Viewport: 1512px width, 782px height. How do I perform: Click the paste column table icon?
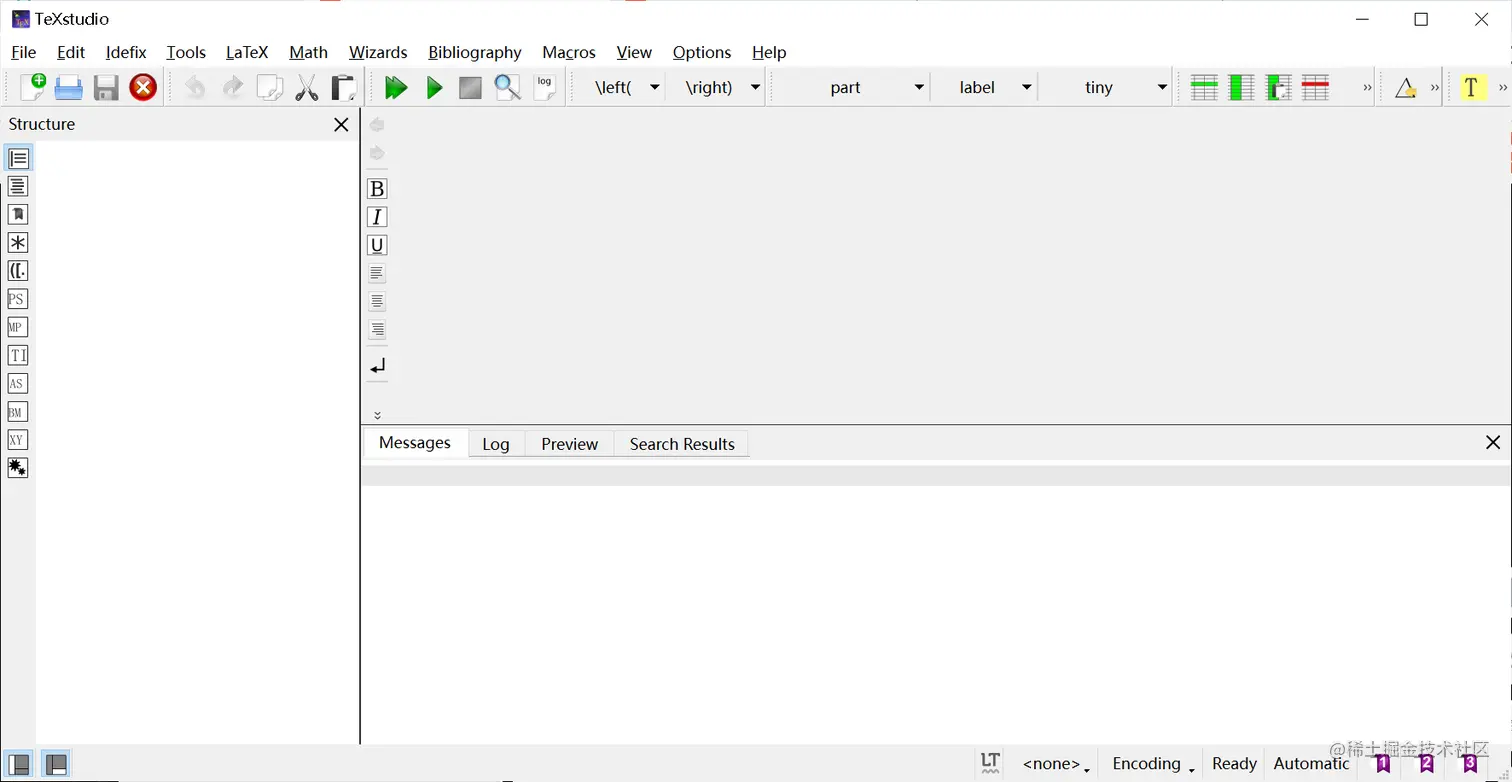[1279, 88]
